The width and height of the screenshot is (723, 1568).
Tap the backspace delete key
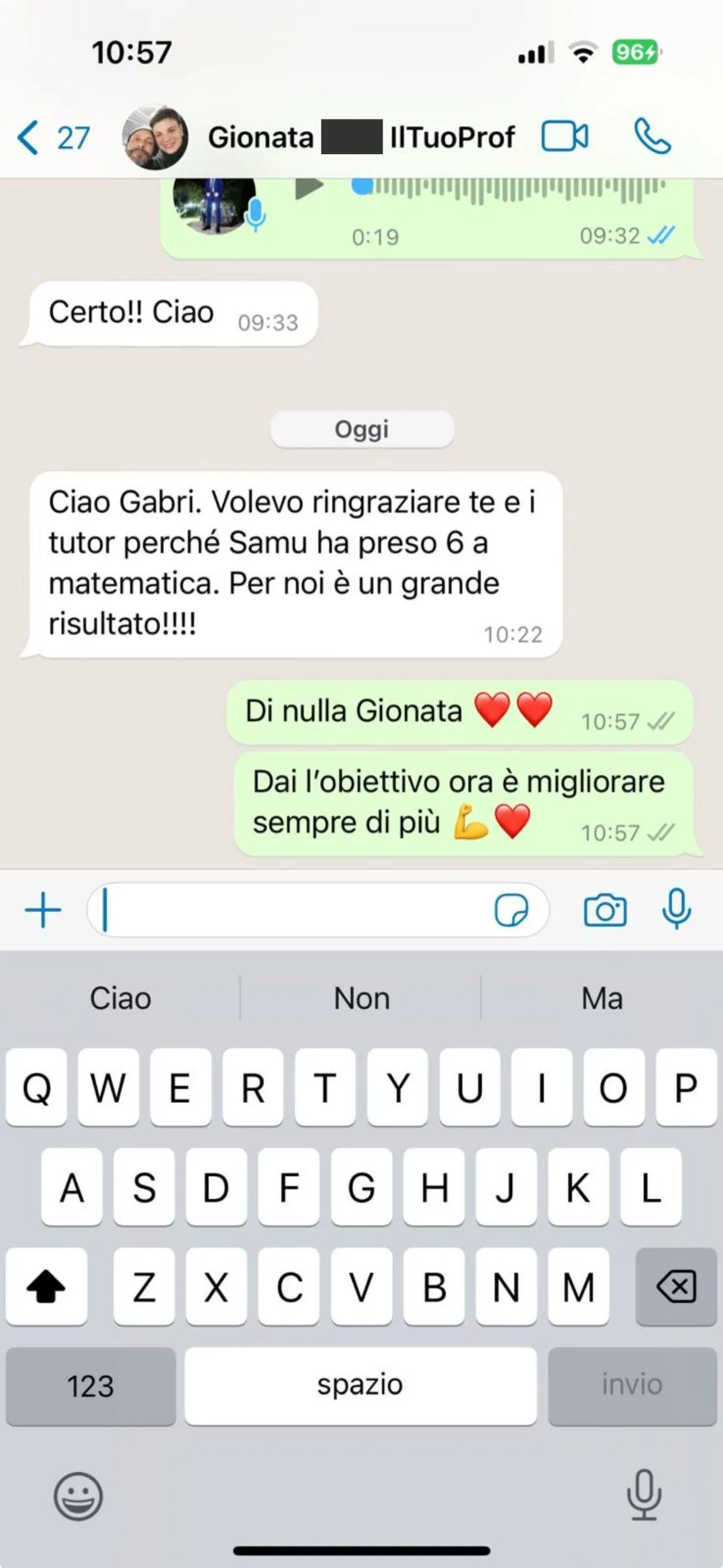[x=676, y=1286]
